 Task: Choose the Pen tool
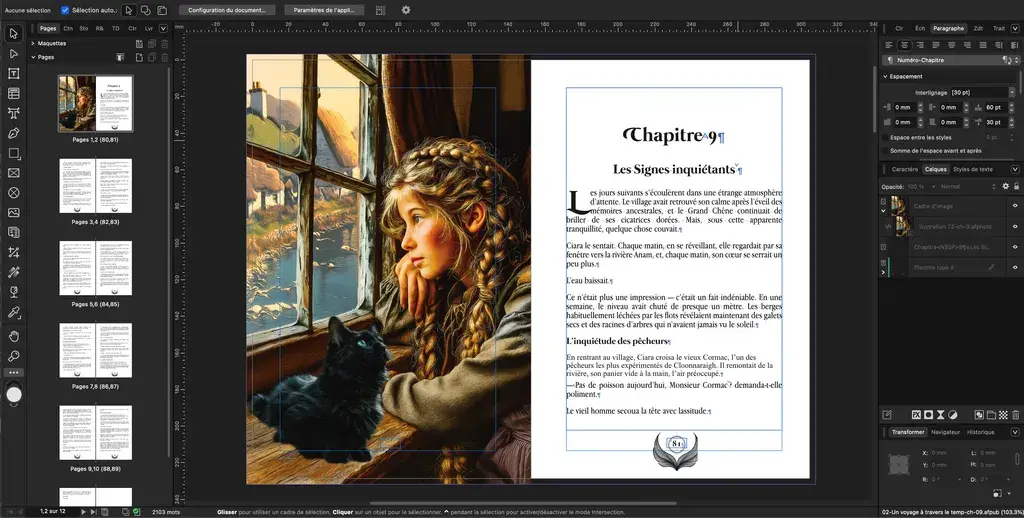14,133
